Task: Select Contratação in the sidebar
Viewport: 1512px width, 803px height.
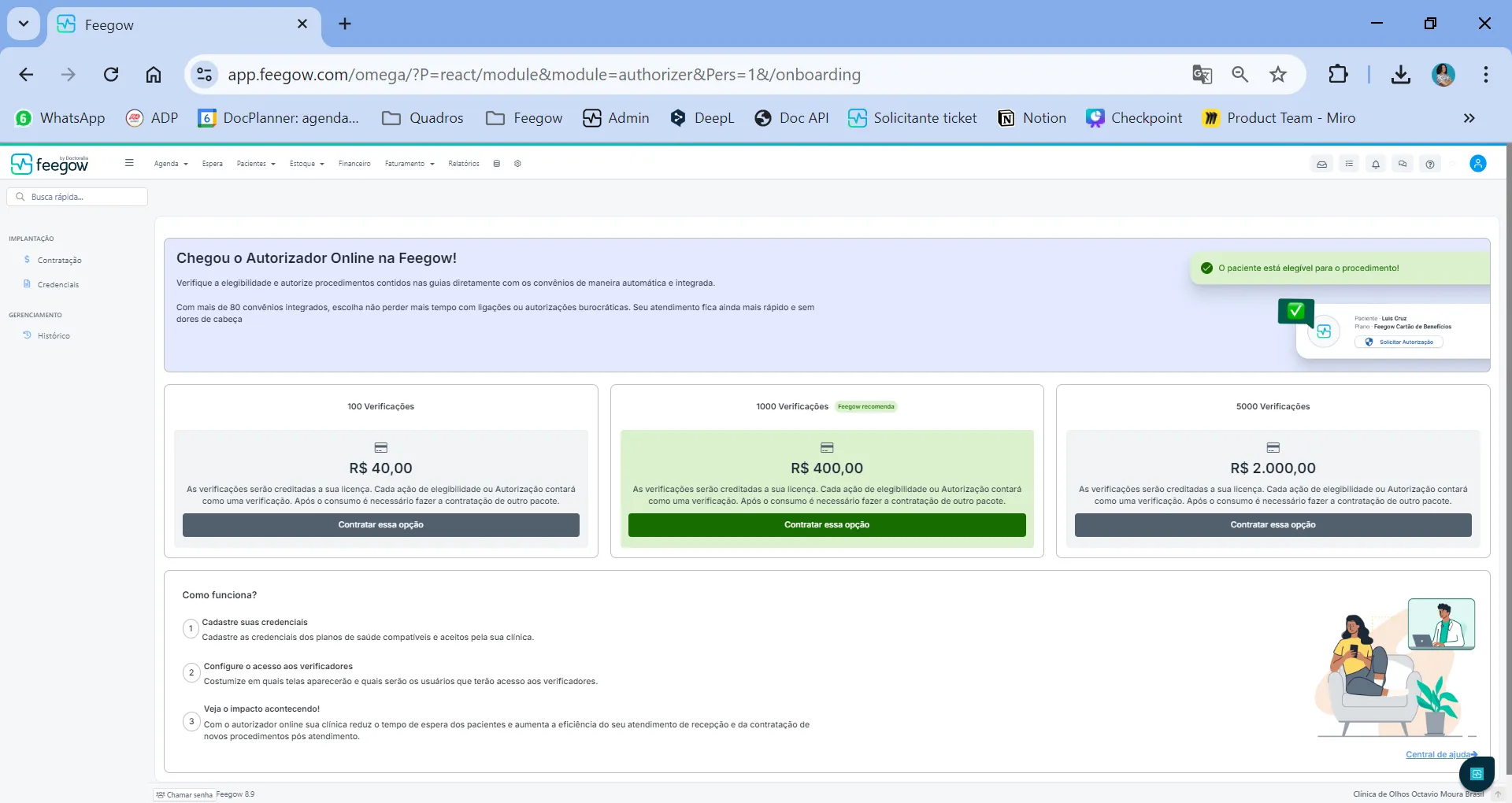Action: pyautogui.click(x=59, y=261)
